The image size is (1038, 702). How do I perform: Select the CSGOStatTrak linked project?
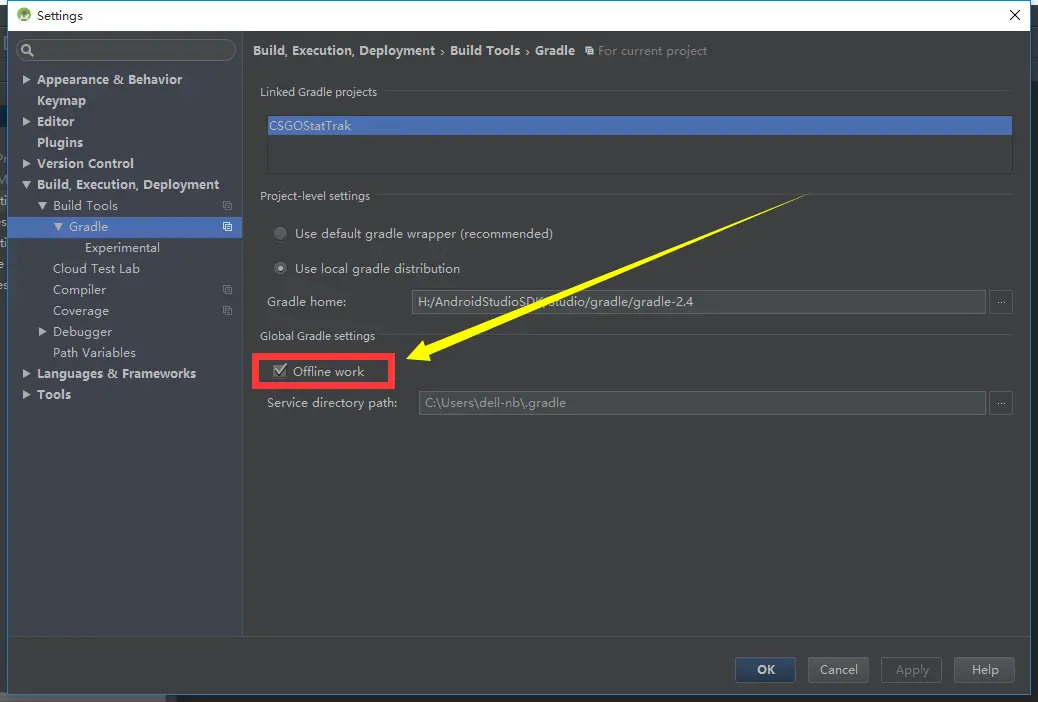[x=639, y=126]
